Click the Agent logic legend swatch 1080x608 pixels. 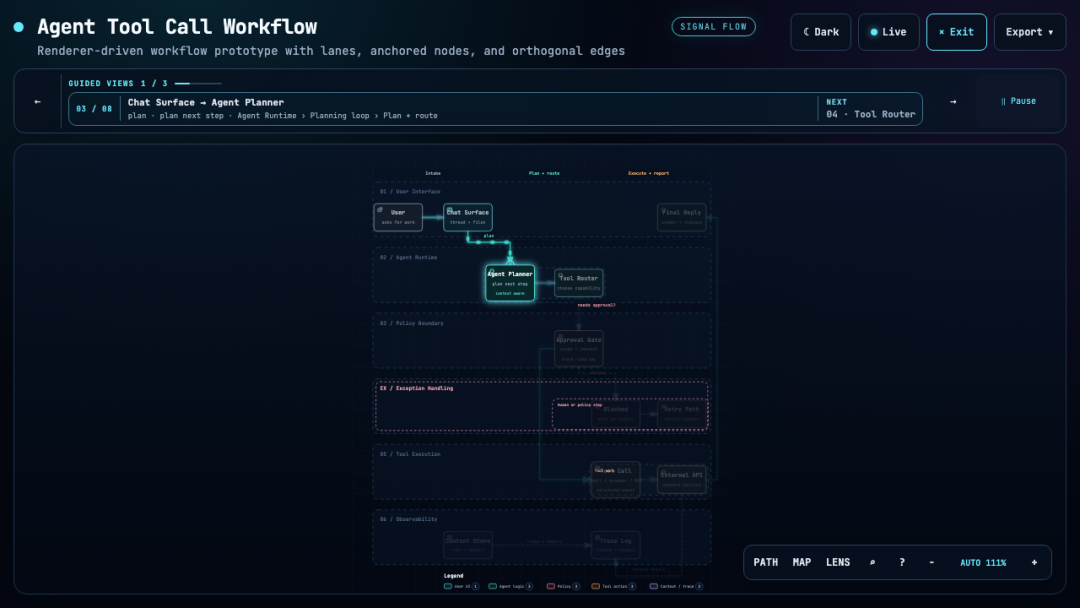pos(492,587)
